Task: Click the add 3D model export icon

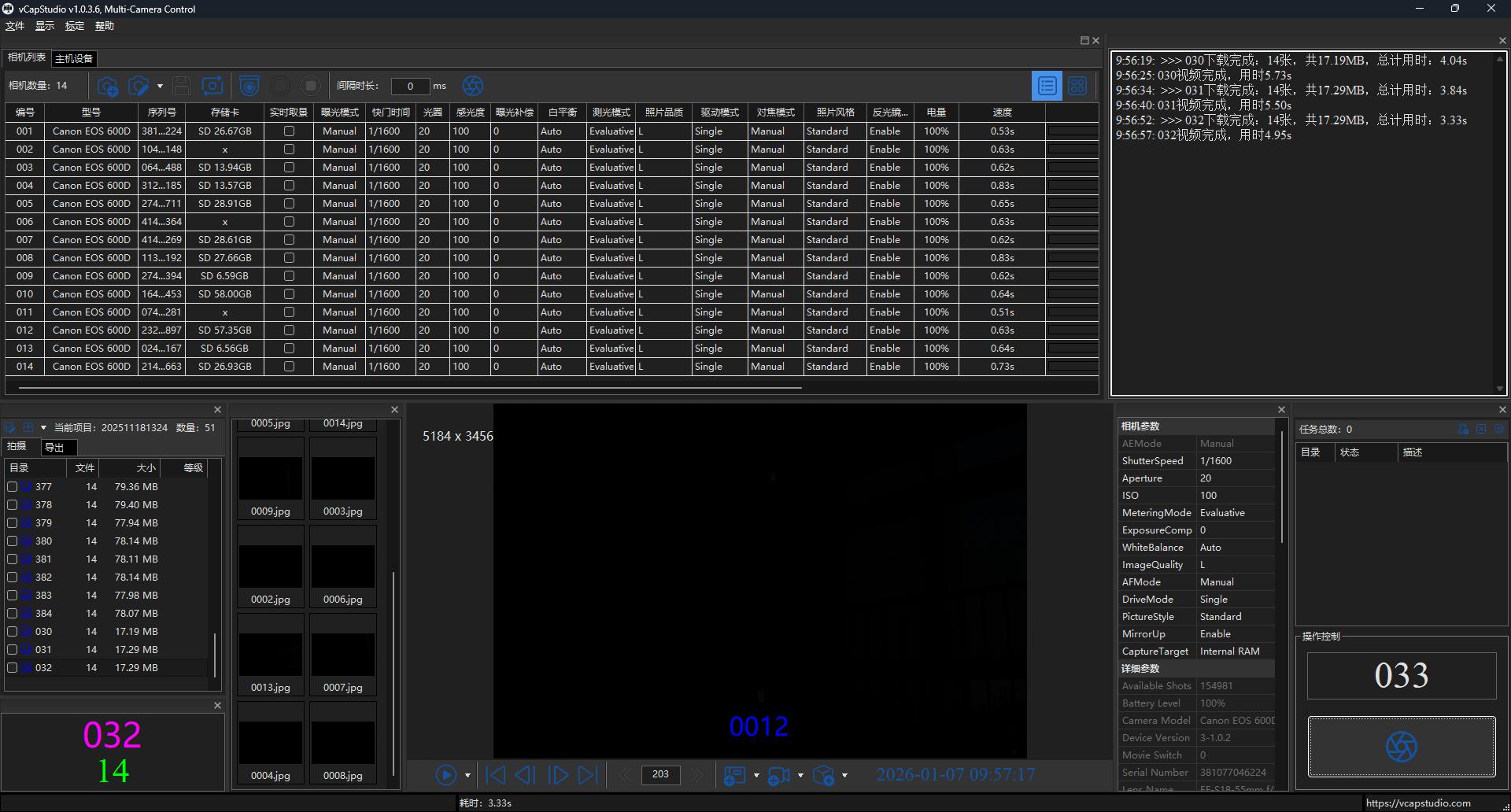Action: (x=824, y=775)
